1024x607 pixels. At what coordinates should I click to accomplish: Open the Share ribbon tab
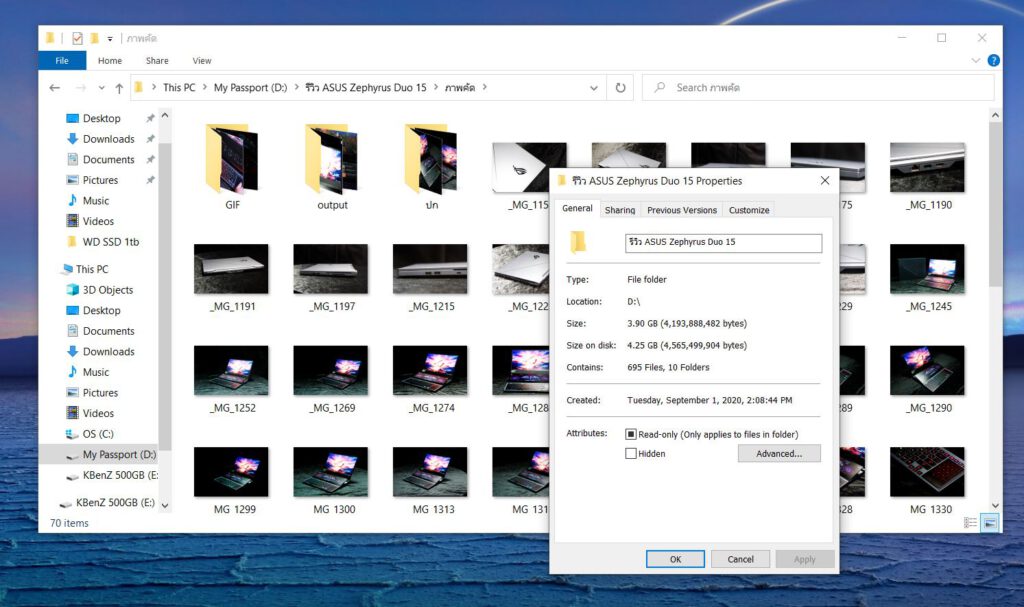(157, 60)
